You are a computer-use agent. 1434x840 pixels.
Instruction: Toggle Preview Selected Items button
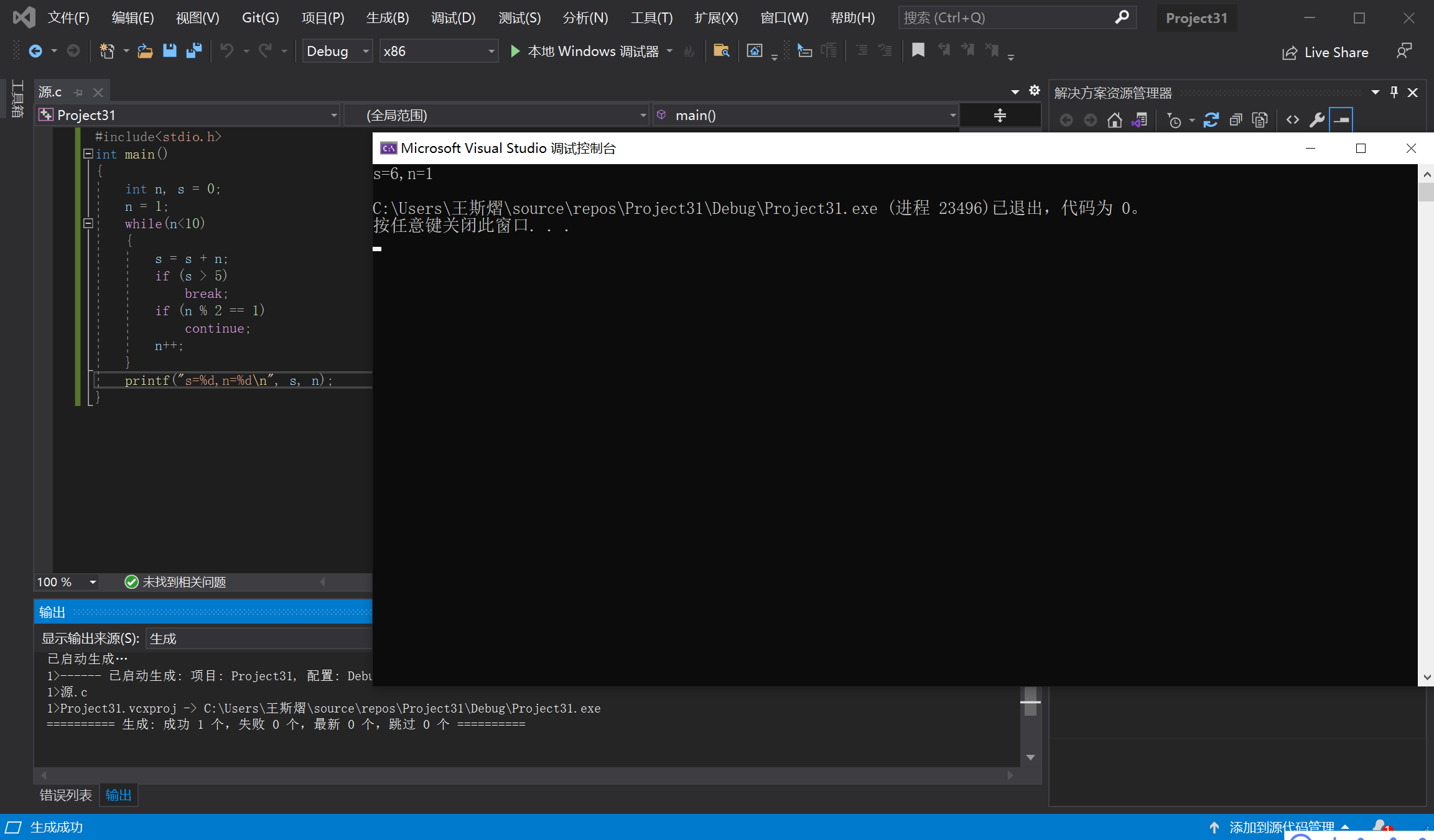point(1341,120)
